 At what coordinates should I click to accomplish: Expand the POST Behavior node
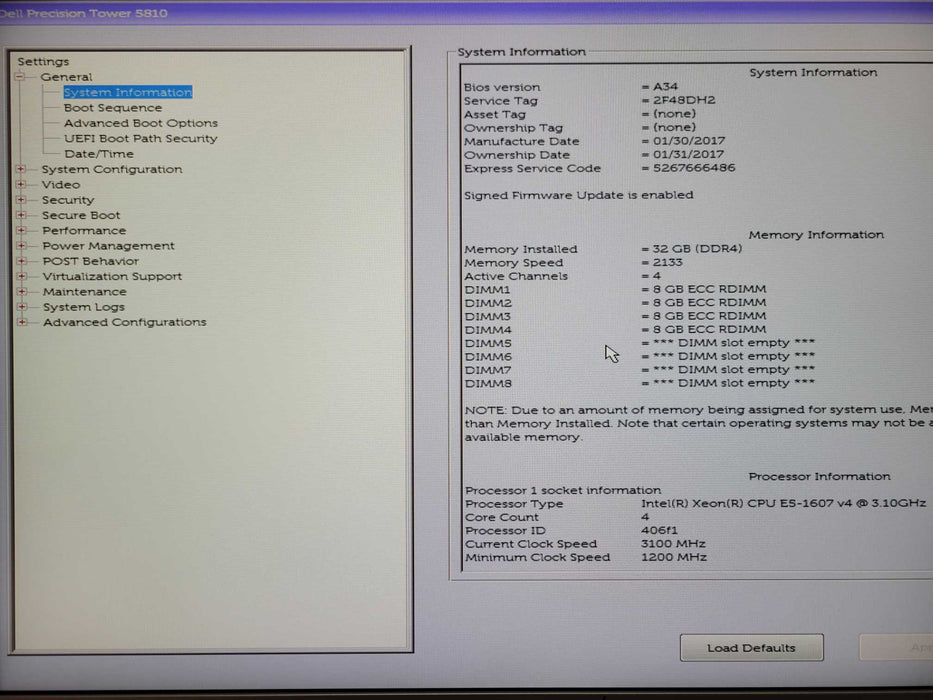coord(21,261)
